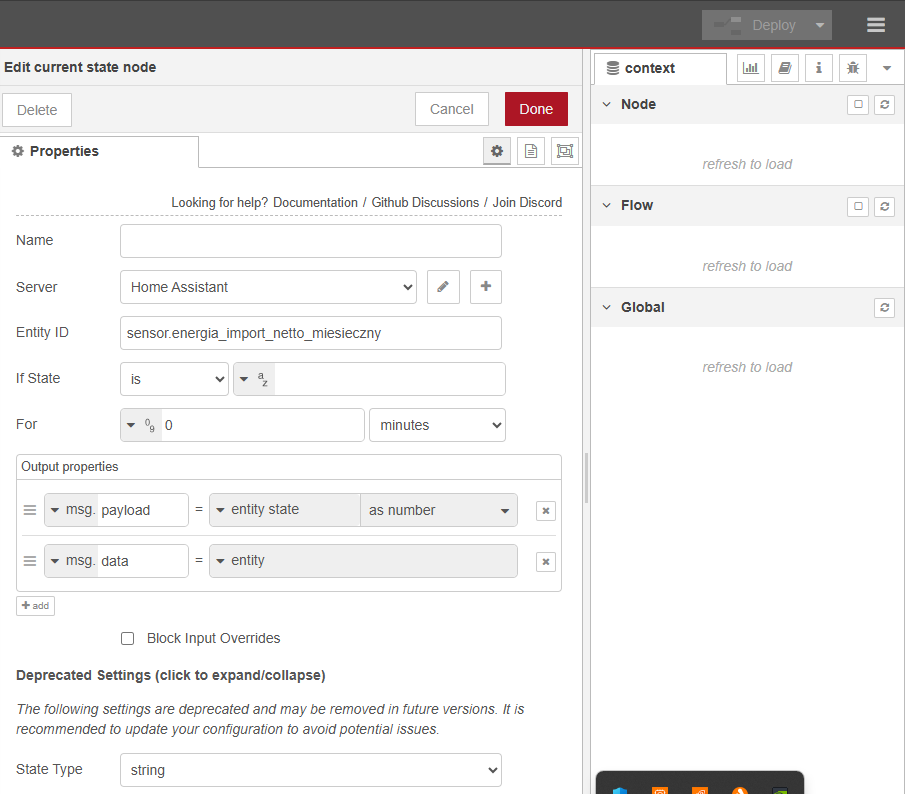Open the node description document icon
The height and width of the screenshot is (794, 905).
pos(531,151)
